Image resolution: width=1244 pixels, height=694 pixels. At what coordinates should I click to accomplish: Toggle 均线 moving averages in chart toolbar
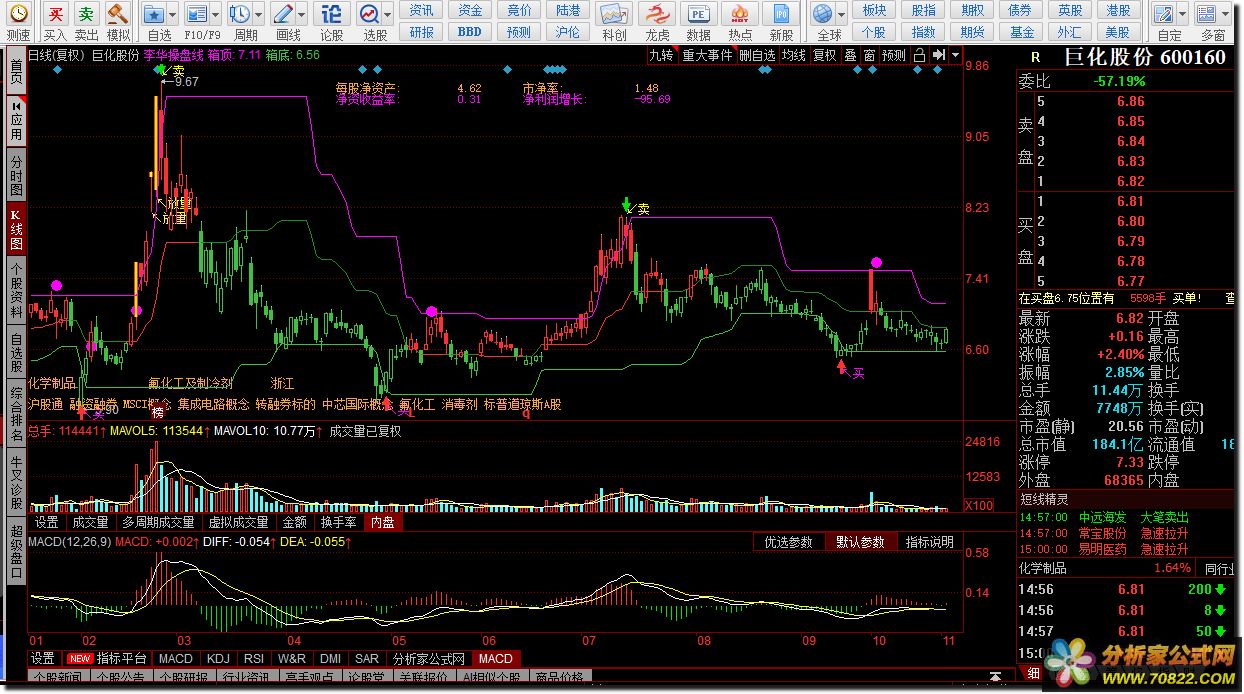[794, 55]
